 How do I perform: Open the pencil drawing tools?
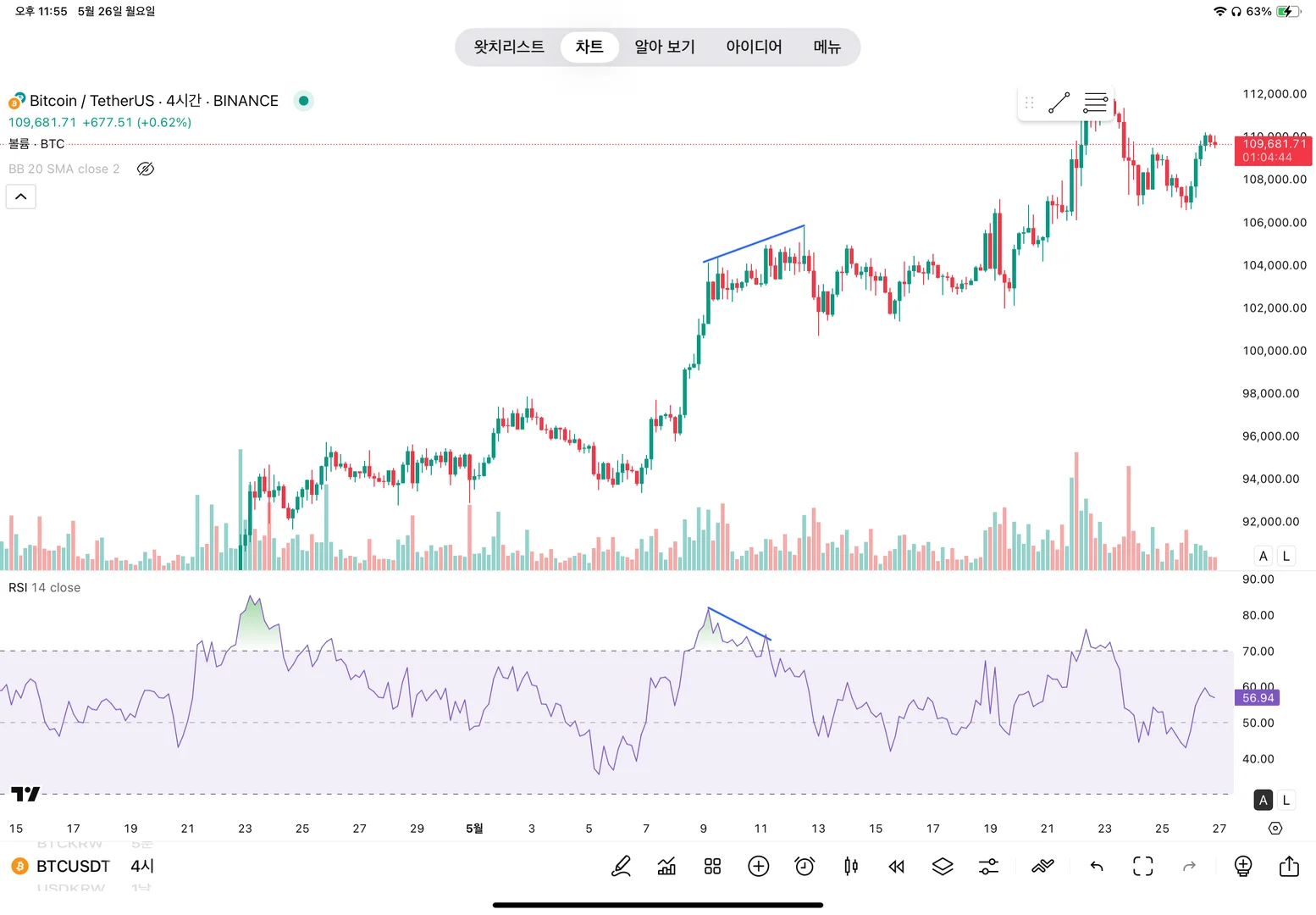click(x=622, y=866)
